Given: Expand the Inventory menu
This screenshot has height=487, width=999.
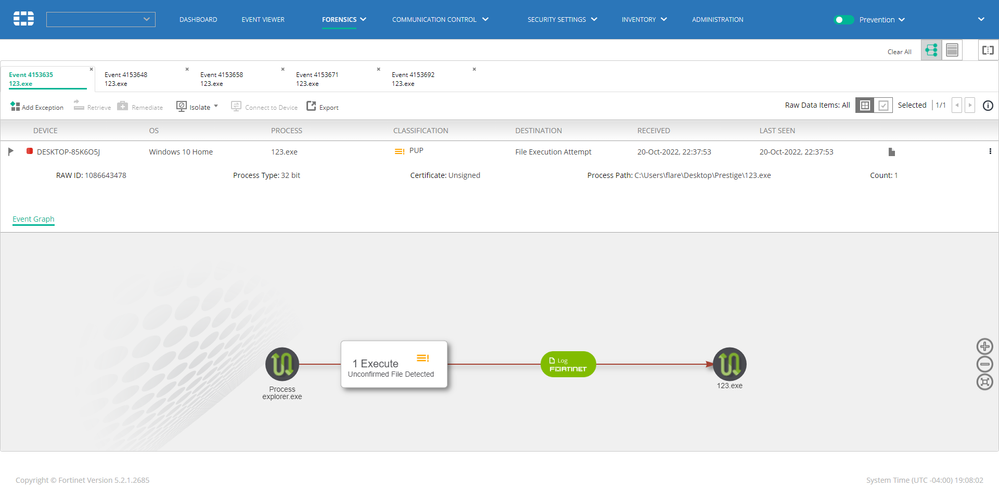Looking at the screenshot, I should (x=644, y=20).
